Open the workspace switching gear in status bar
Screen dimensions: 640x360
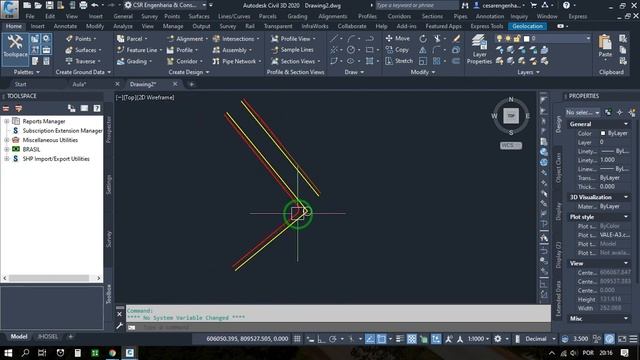pyautogui.click(x=498, y=339)
